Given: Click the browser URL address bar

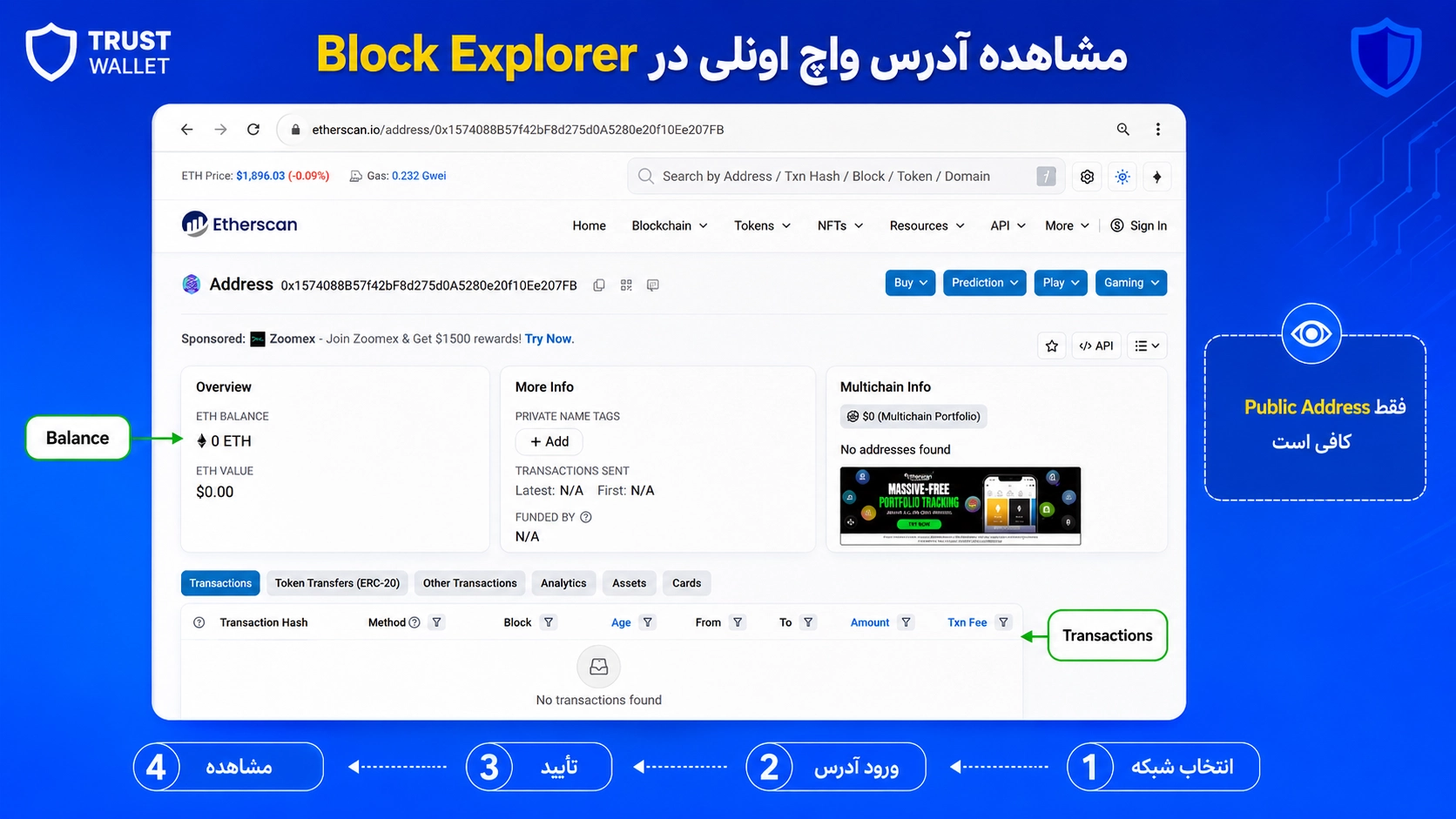Looking at the screenshot, I should 688,130.
